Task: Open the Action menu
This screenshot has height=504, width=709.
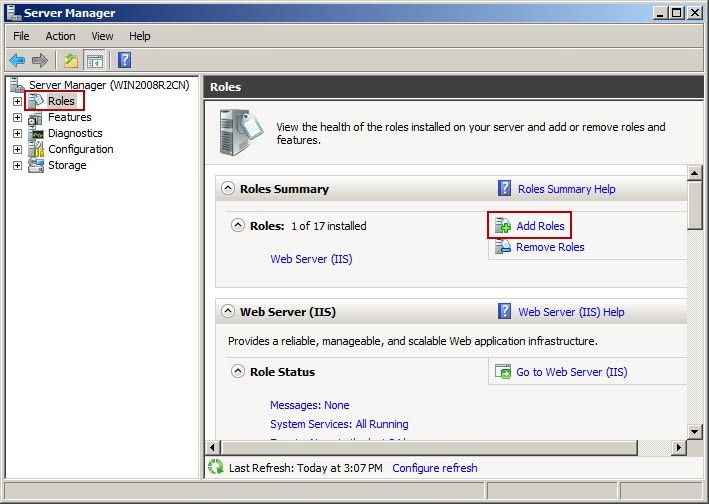Action: coord(61,36)
